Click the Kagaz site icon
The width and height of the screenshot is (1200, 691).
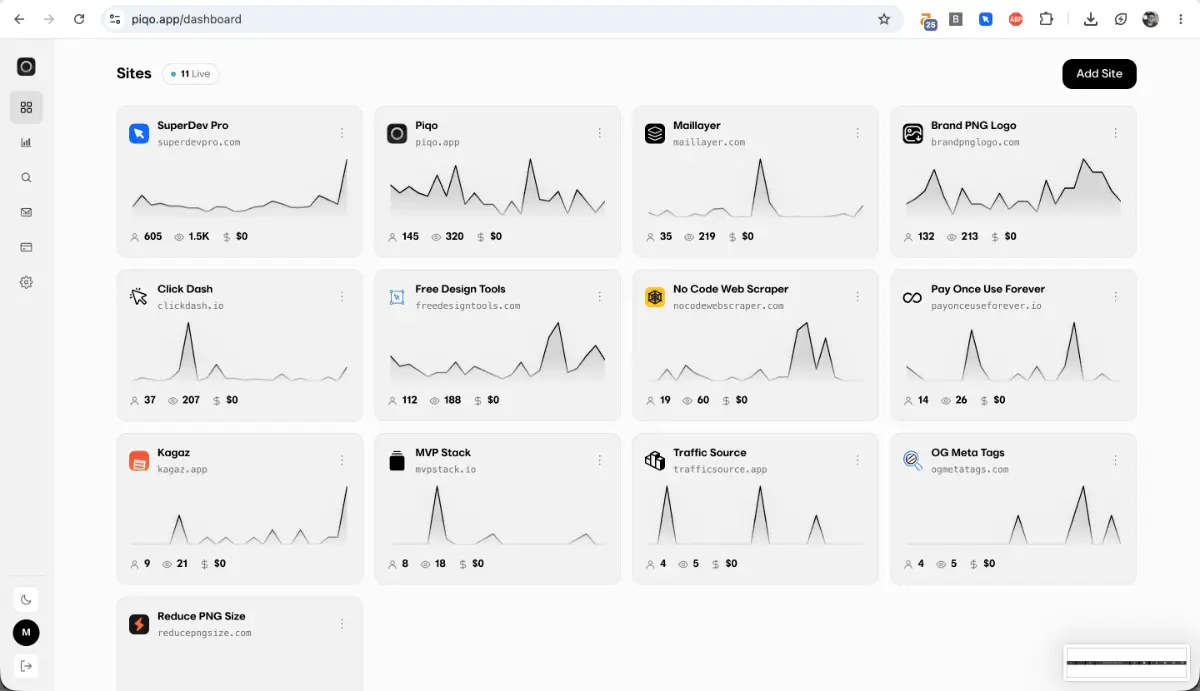139,460
